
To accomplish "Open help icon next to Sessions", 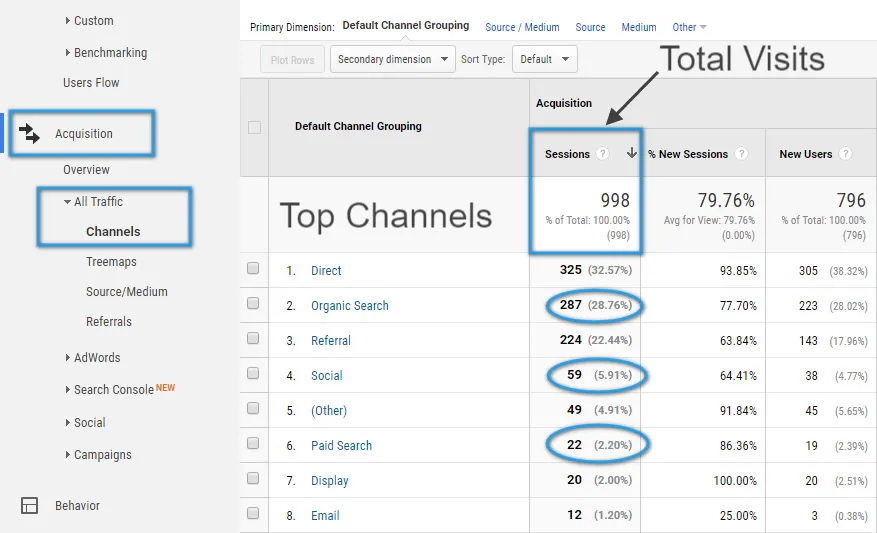I will [x=602, y=154].
